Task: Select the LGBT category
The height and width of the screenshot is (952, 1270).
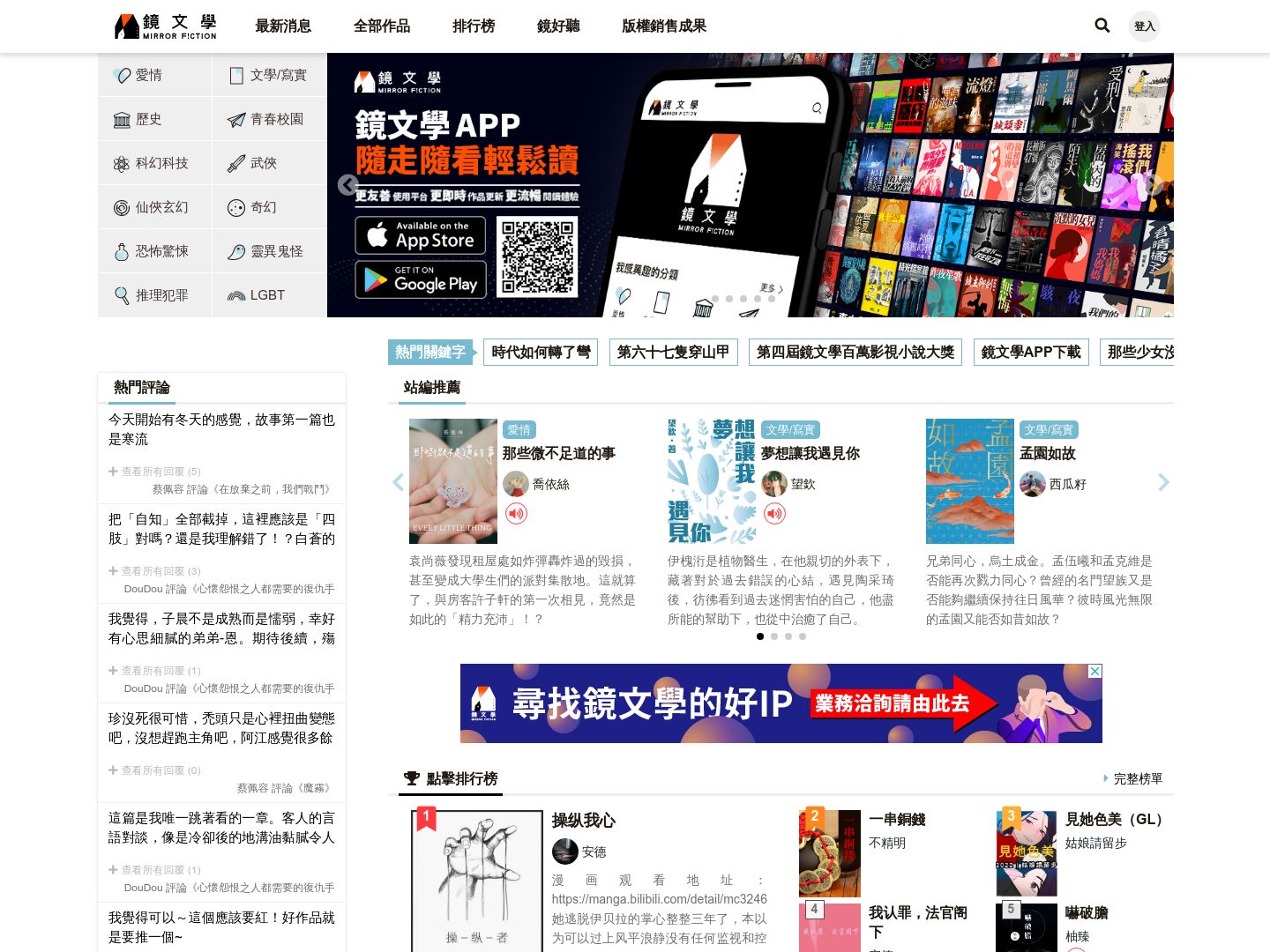Action: [x=270, y=295]
